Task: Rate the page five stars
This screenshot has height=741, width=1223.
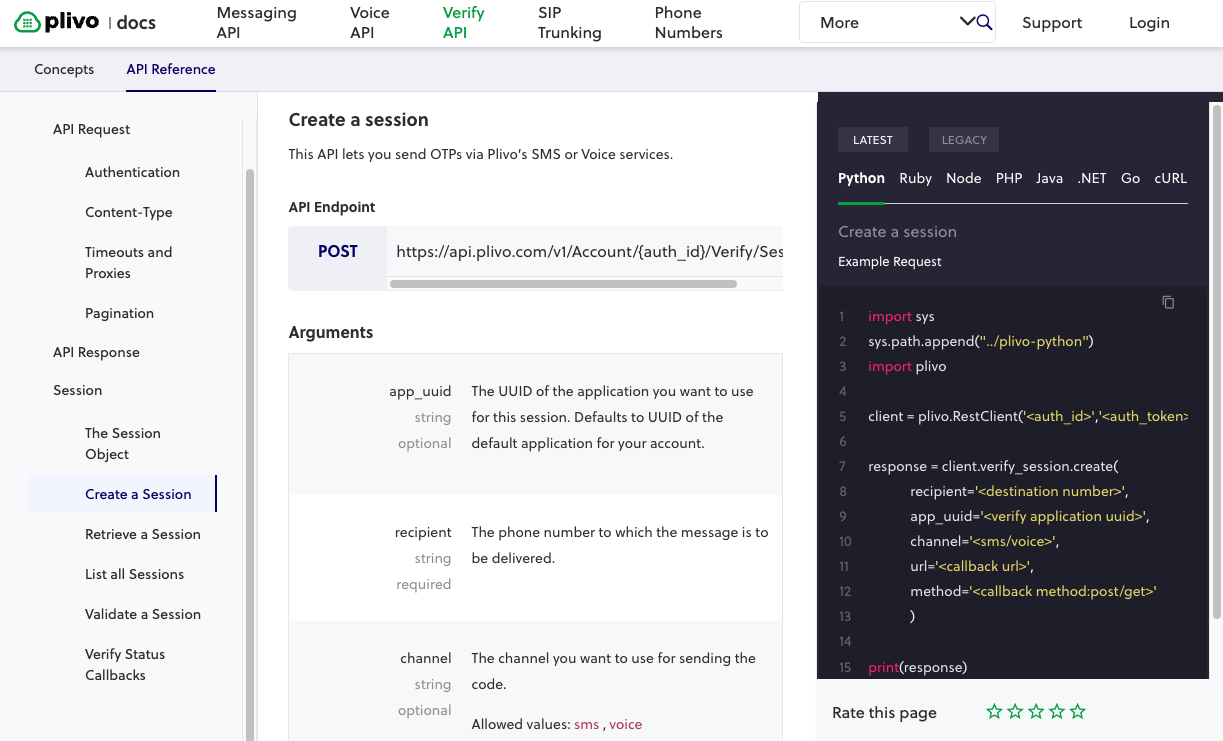Action: (1077, 712)
